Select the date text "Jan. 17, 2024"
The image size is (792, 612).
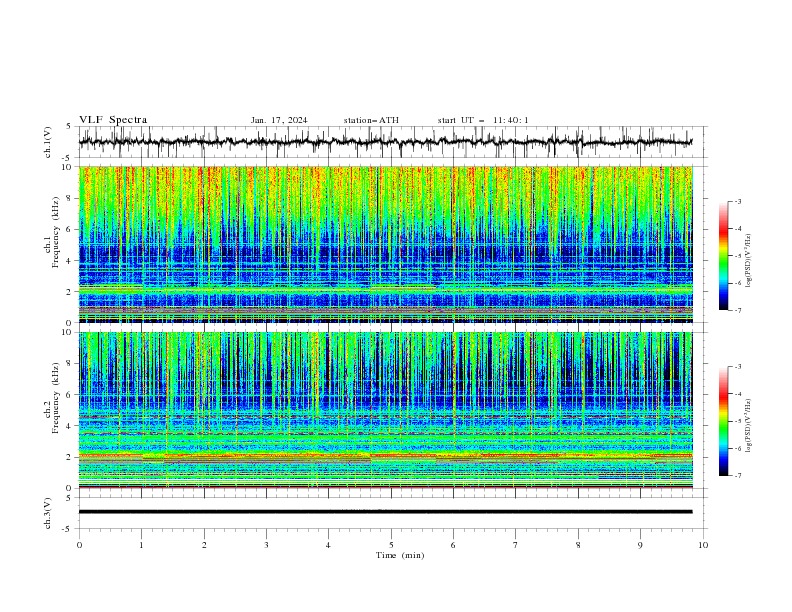point(279,120)
